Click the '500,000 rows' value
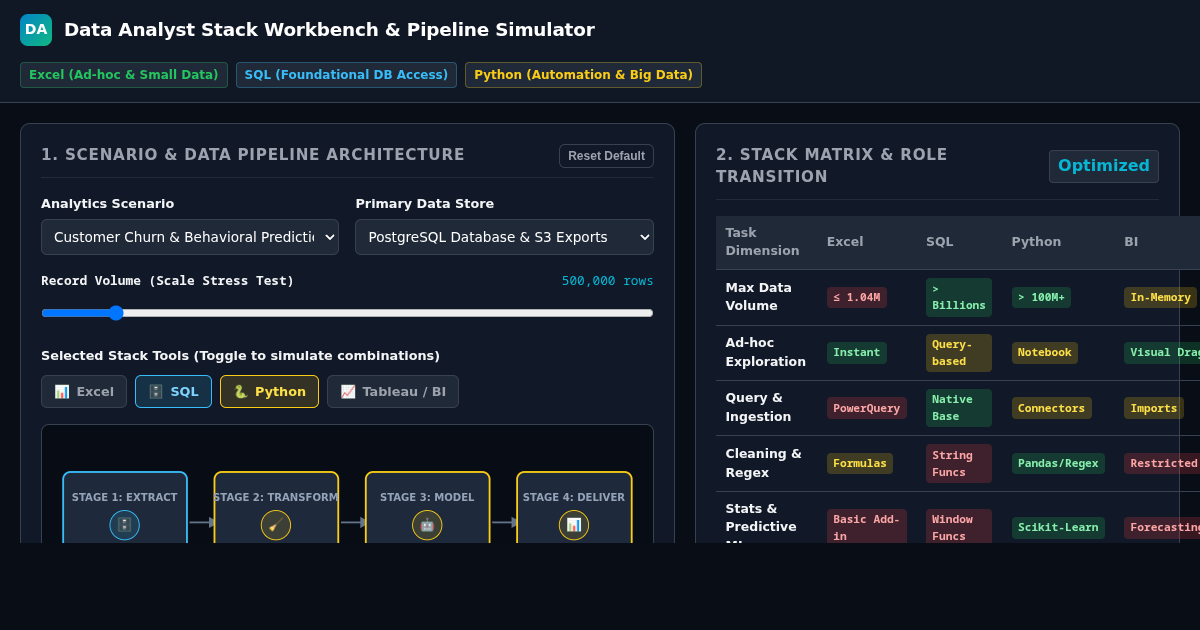 607,281
